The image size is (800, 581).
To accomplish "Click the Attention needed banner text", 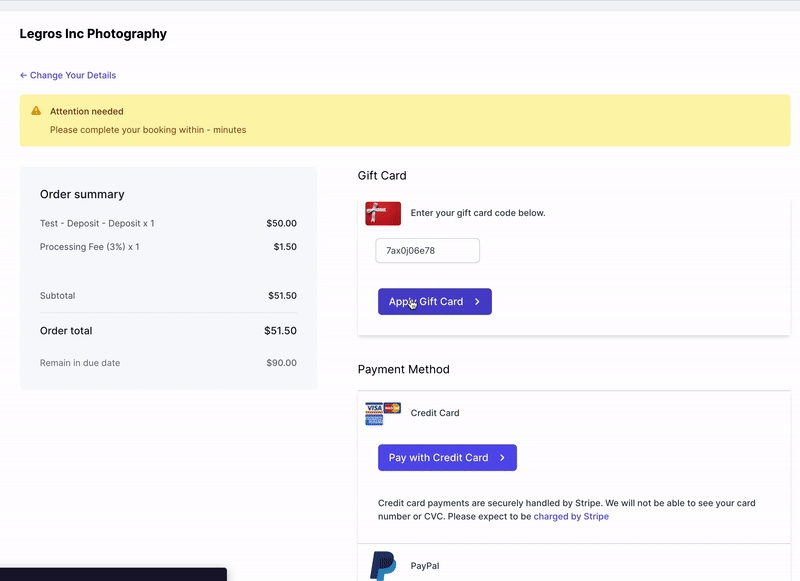I will pyautogui.click(x=87, y=111).
